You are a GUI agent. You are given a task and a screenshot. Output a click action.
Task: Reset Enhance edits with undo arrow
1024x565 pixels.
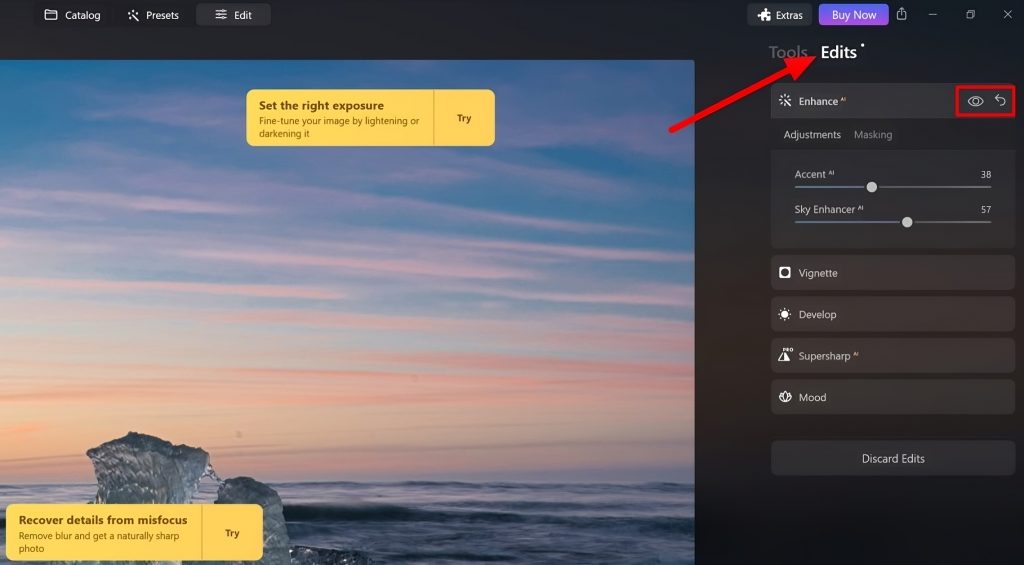[x=1000, y=100]
